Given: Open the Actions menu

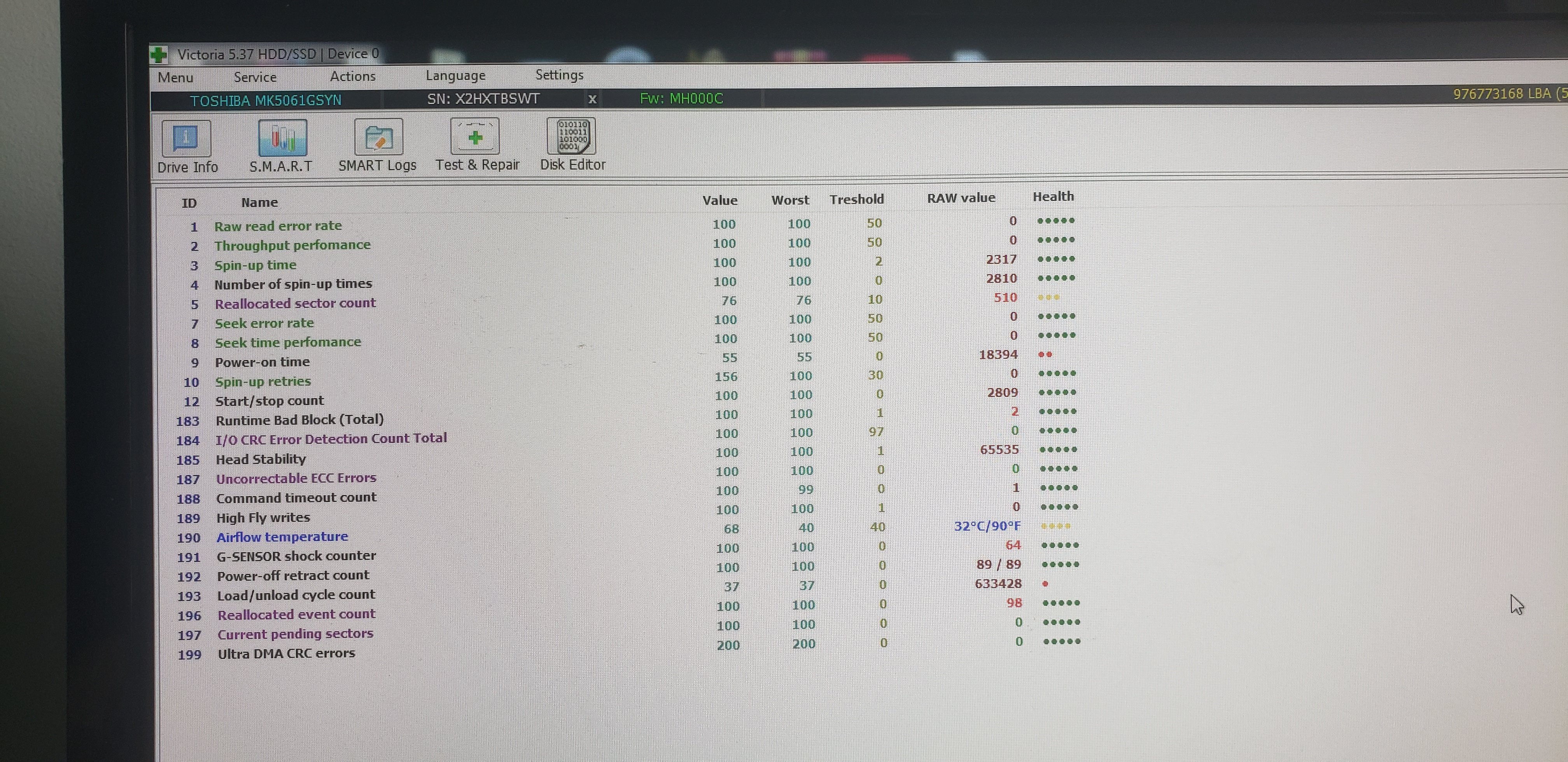Looking at the screenshot, I should click(x=352, y=76).
